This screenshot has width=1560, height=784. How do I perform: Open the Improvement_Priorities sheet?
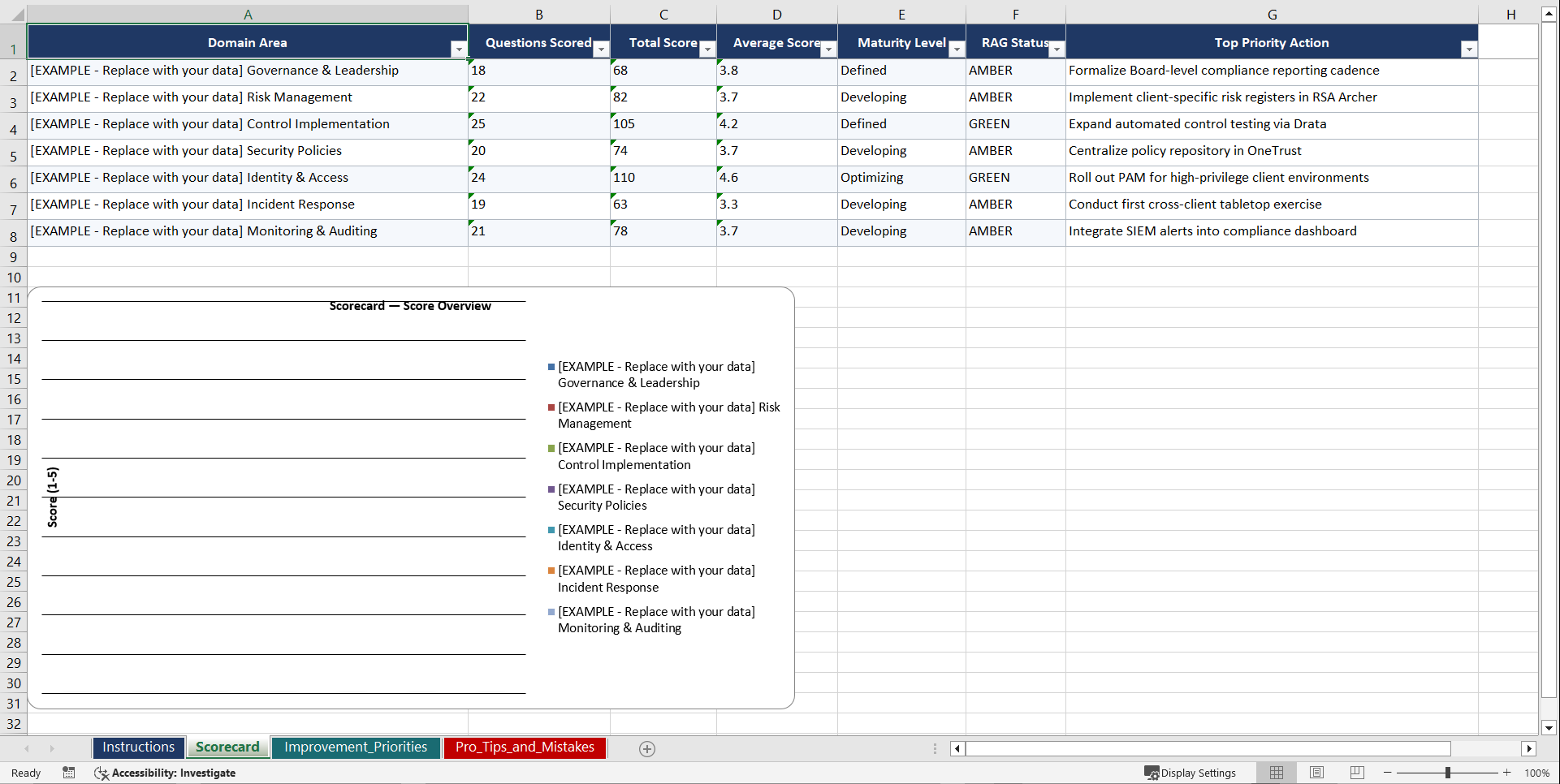356,747
